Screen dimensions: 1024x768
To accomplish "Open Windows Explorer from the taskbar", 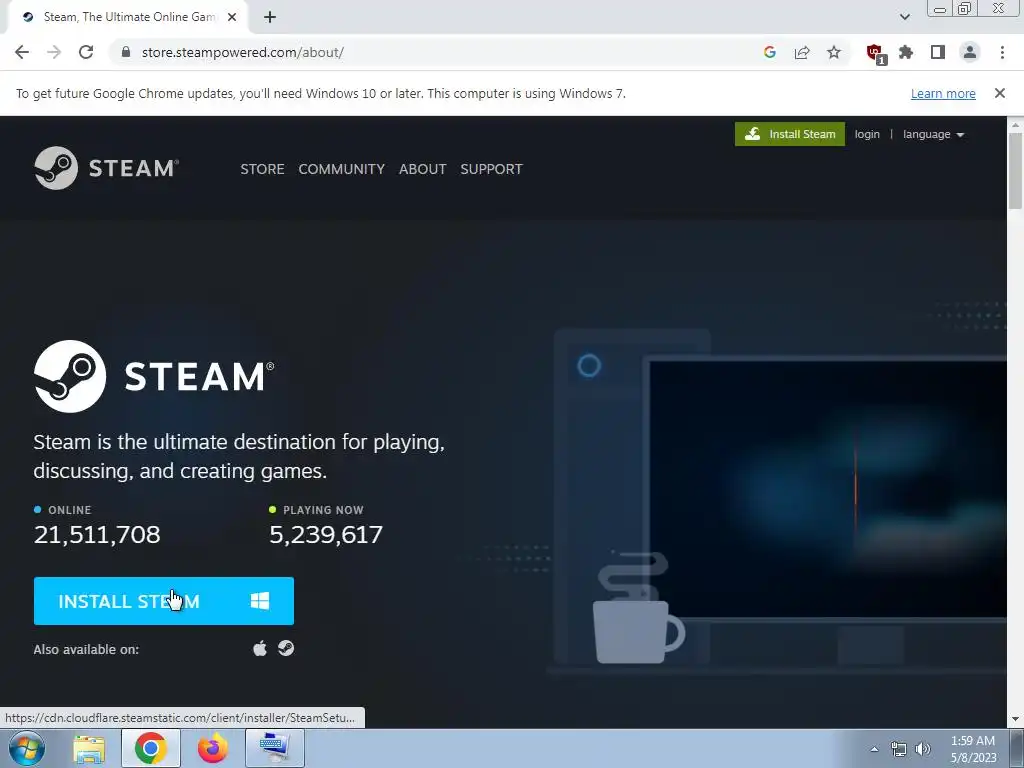I will click(x=89, y=749).
